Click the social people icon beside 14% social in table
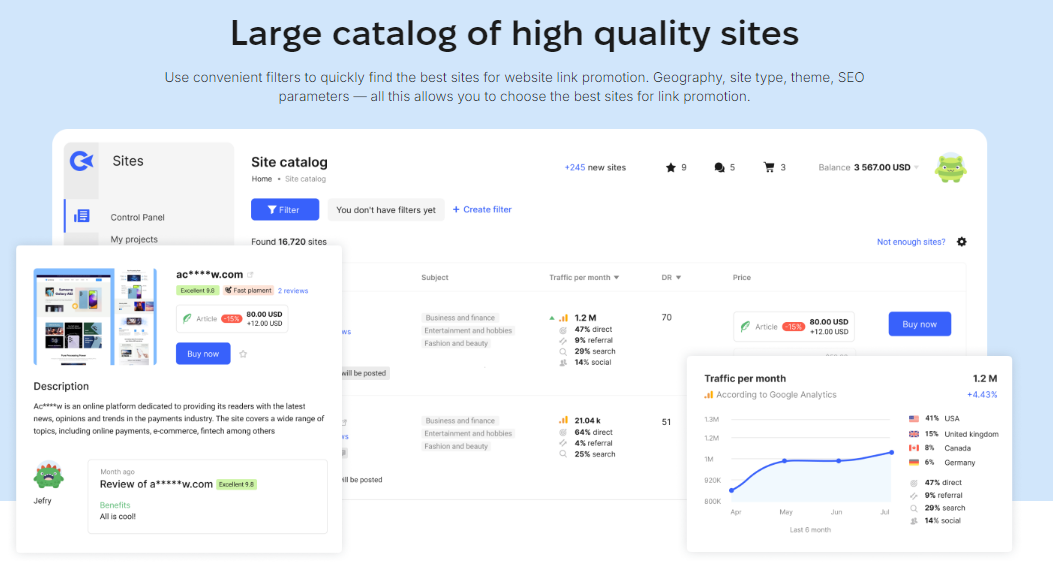This screenshot has height=564, width=1053. pyautogui.click(x=563, y=363)
